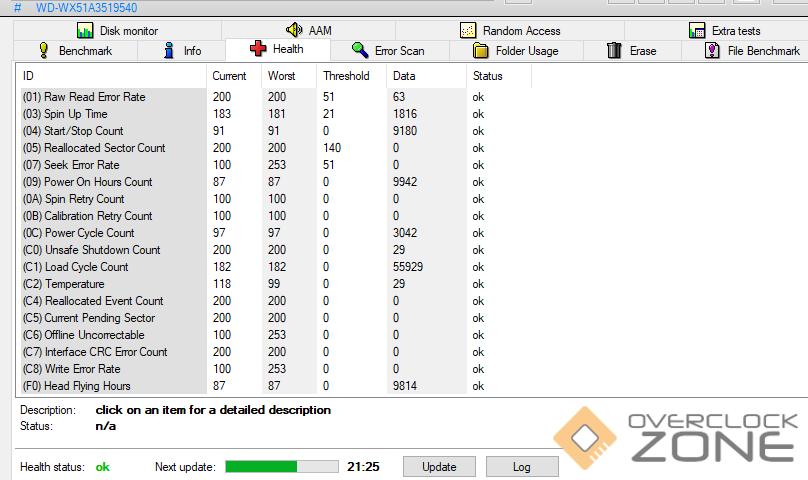Viewport: 808px width, 480px height.
Task: Select the Unsafe Shutdown Count row
Action: [x=276, y=250]
